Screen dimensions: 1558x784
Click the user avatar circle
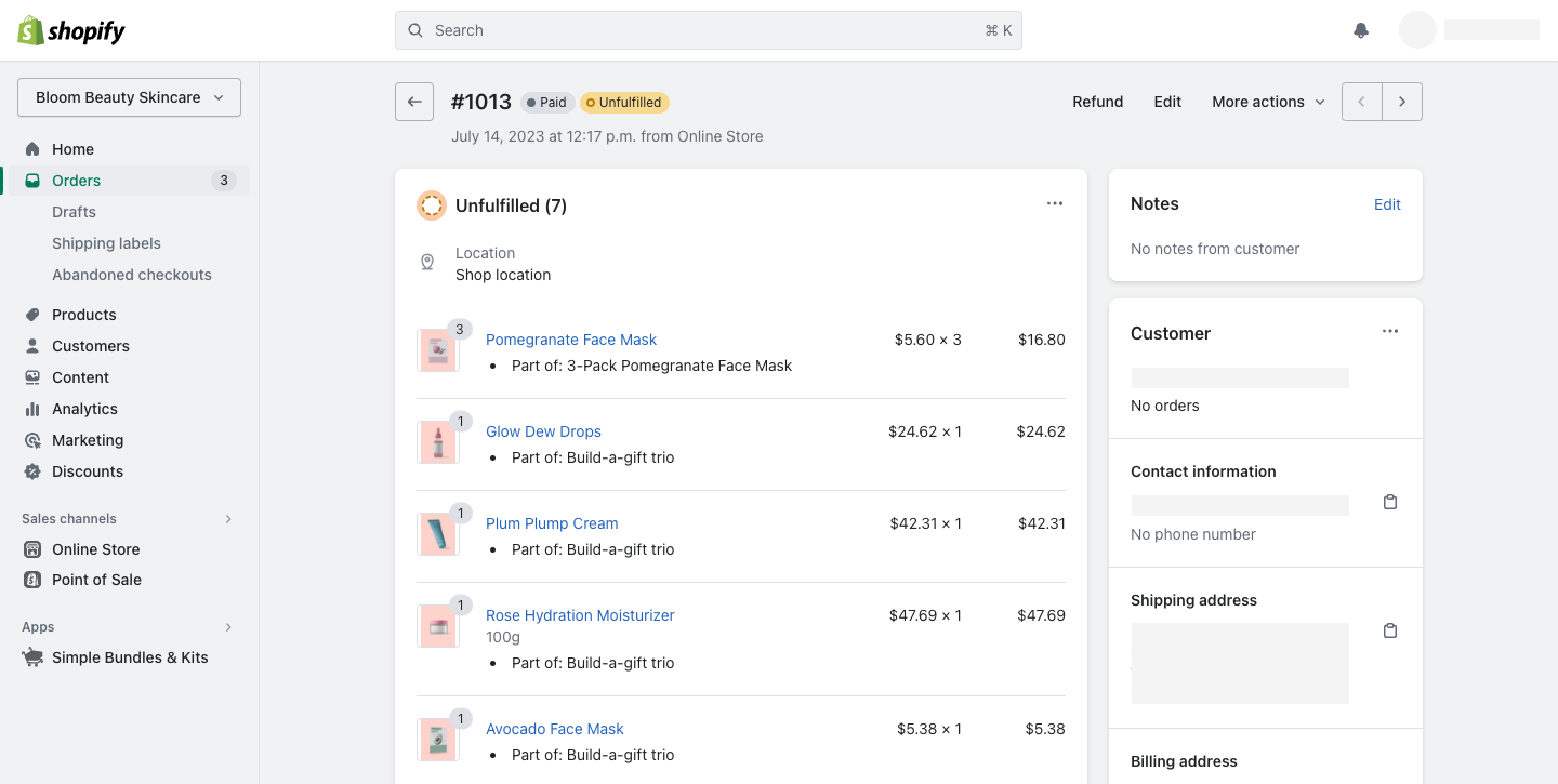tap(1417, 30)
